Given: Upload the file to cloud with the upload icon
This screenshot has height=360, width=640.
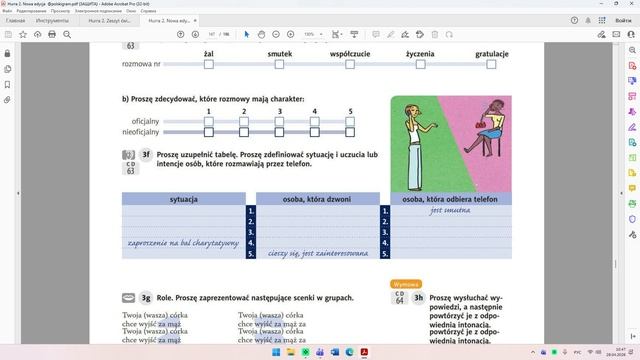Looking at the screenshot, I should (x=38, y=35).
